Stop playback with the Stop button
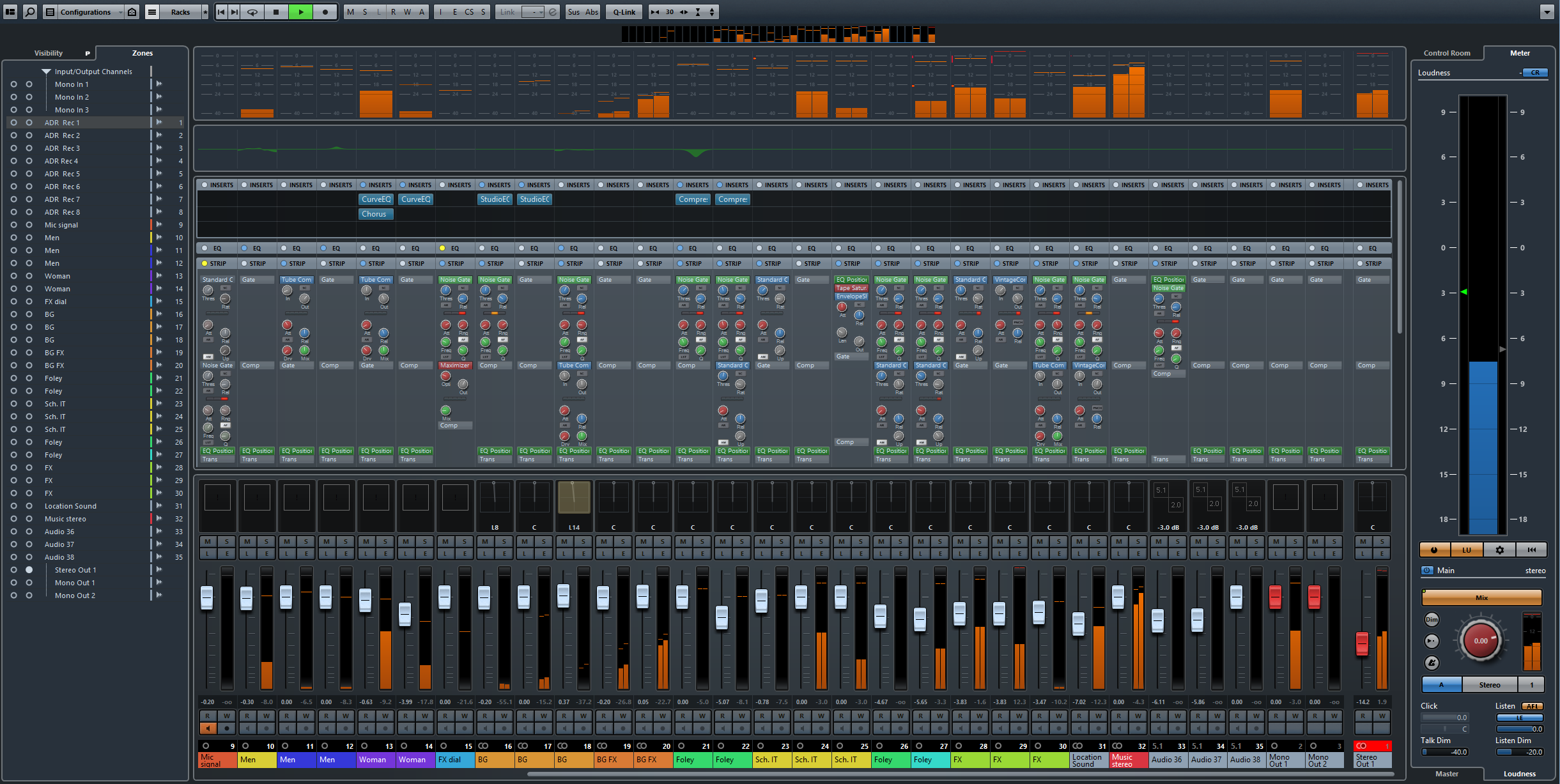This screenshot has width=1560, height=784. click(x=276, y=12)
